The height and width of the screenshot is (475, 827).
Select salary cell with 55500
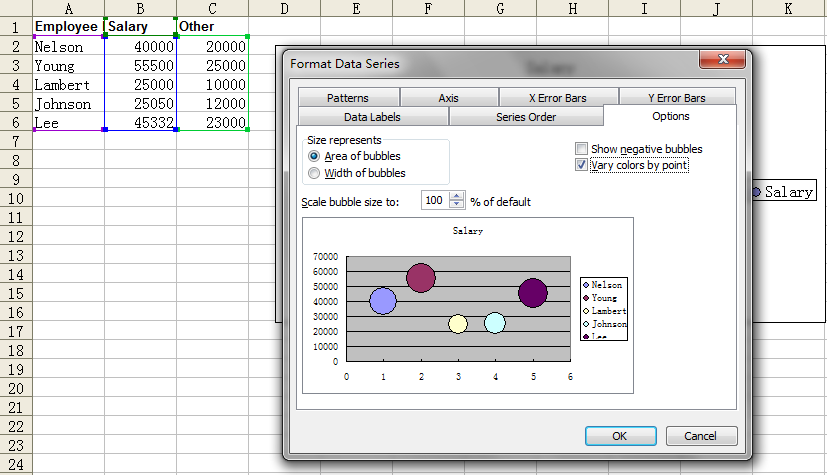(x=140, y=65)
